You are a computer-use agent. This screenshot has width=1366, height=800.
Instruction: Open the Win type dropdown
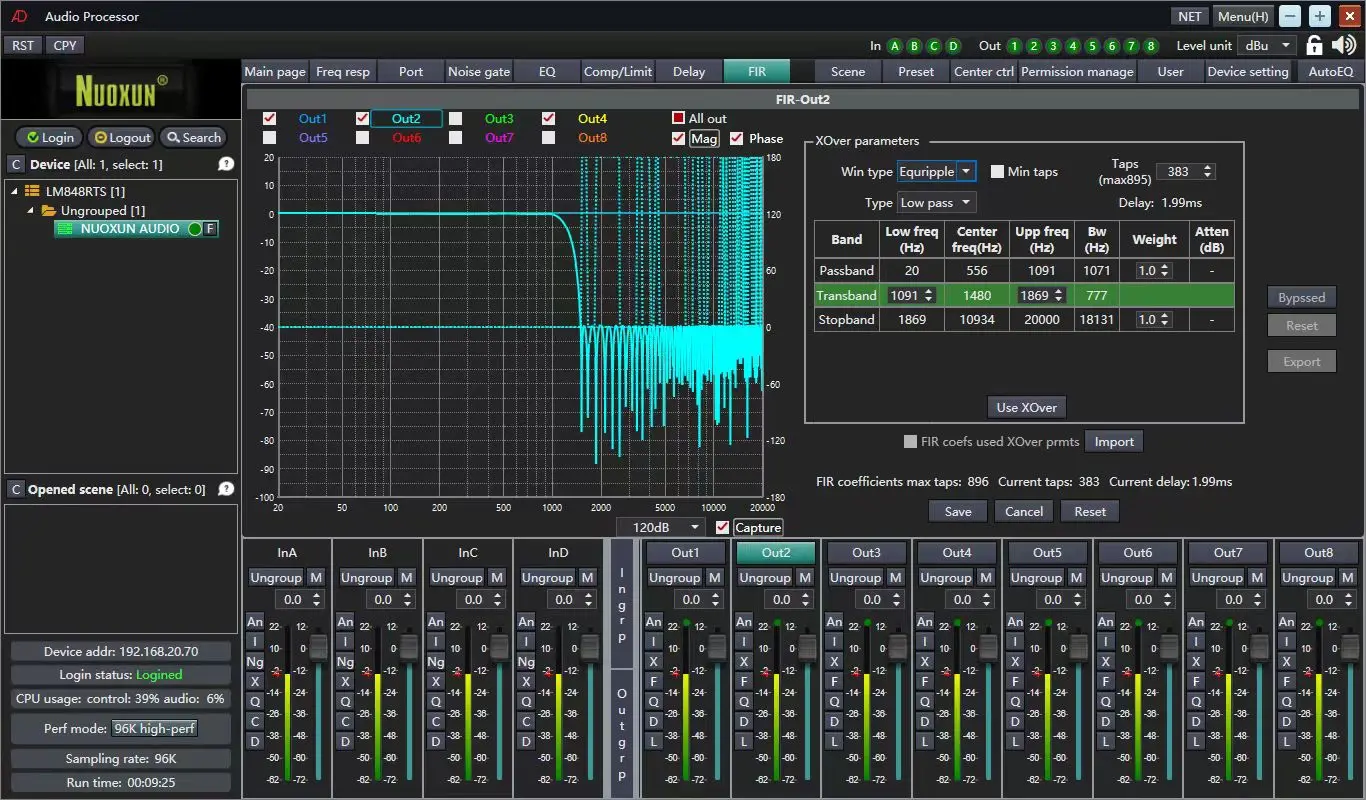pyautogui.click(x=936, y=172)
